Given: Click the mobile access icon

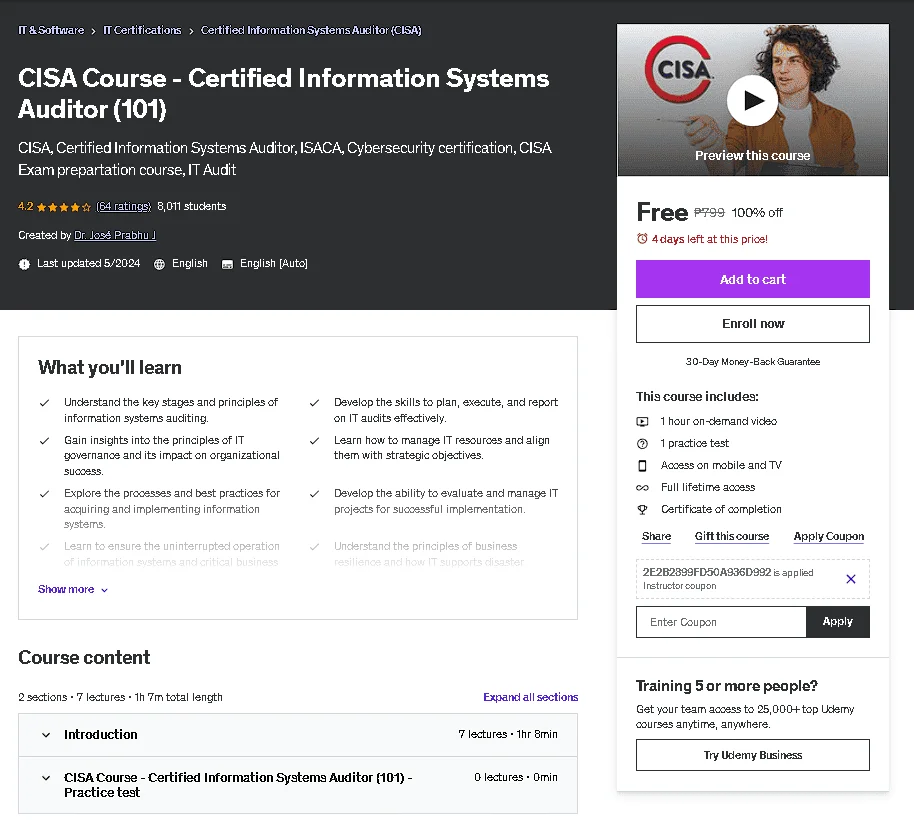Looking at the screenshot, I should [642, 466].
